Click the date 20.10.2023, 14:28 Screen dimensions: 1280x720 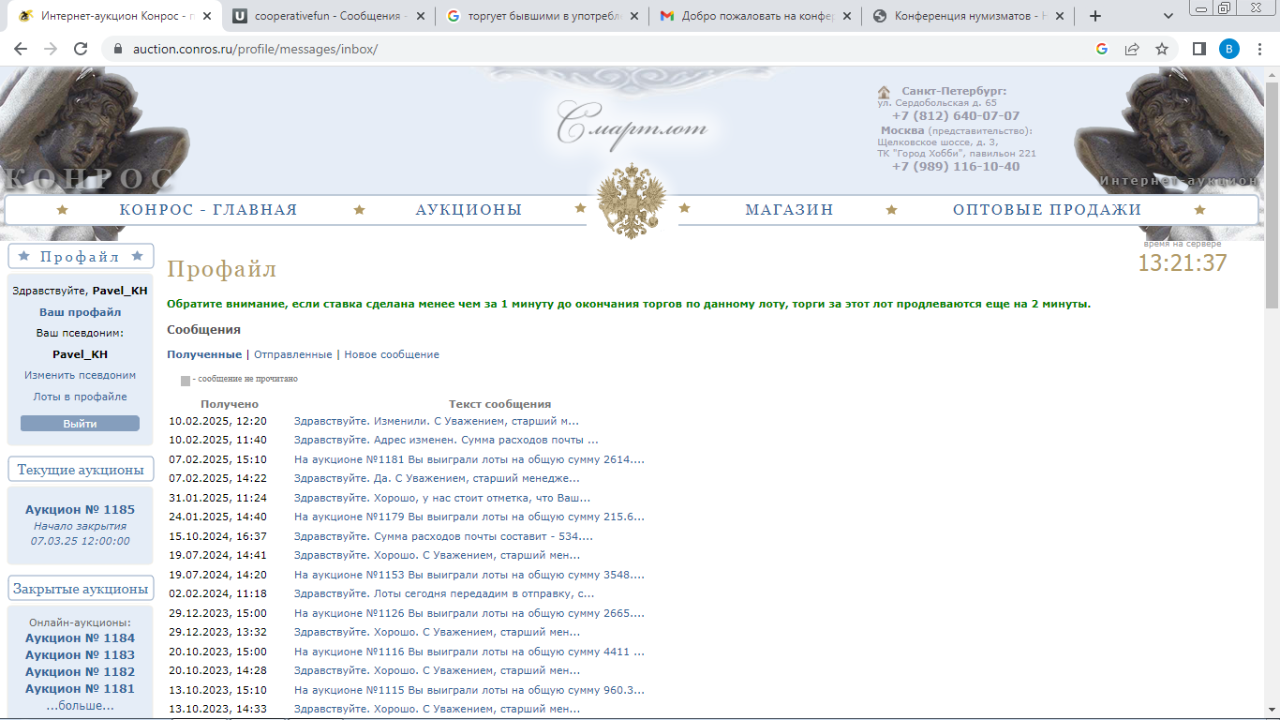[218, 670]
